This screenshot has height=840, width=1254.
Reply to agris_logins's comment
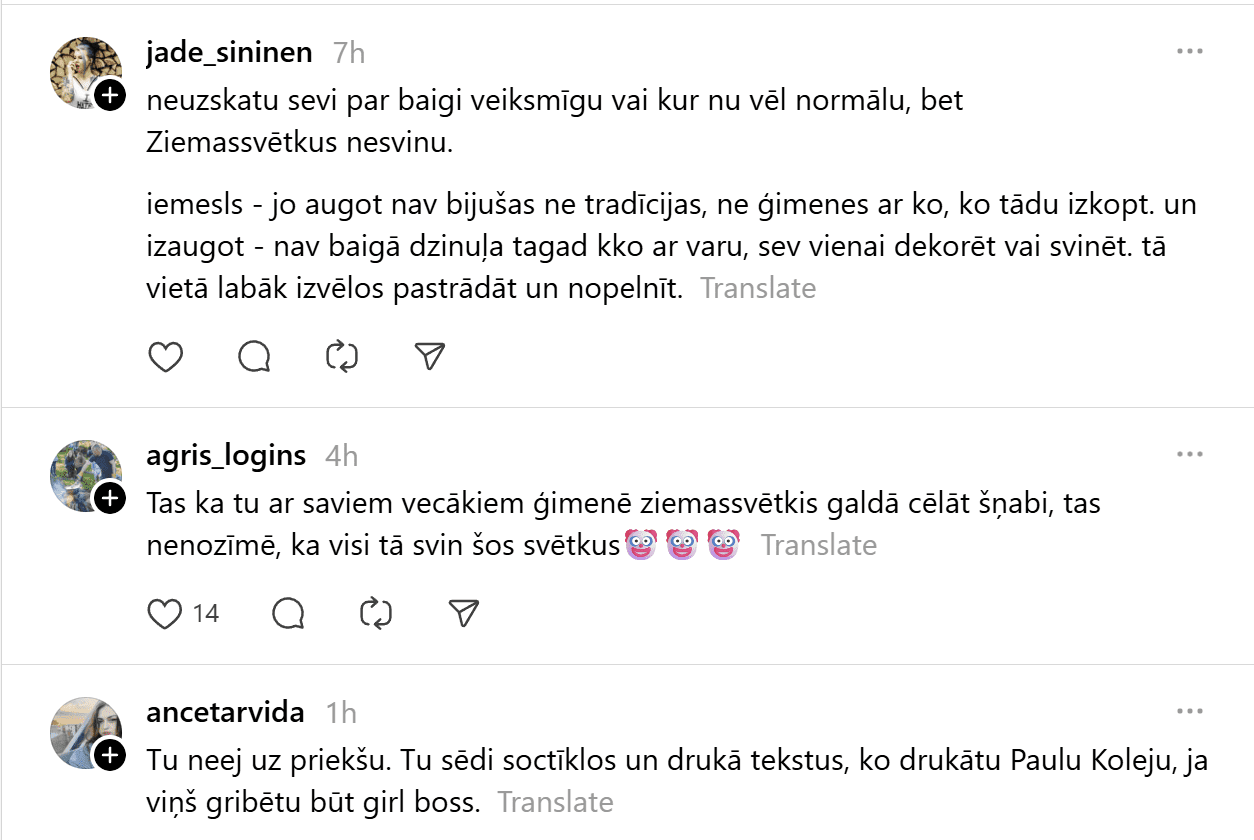(x=288, y=614)
